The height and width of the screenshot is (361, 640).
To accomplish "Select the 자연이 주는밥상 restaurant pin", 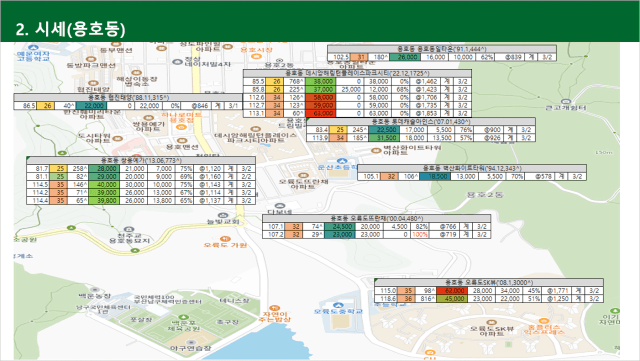I will [x=276, y=308].
